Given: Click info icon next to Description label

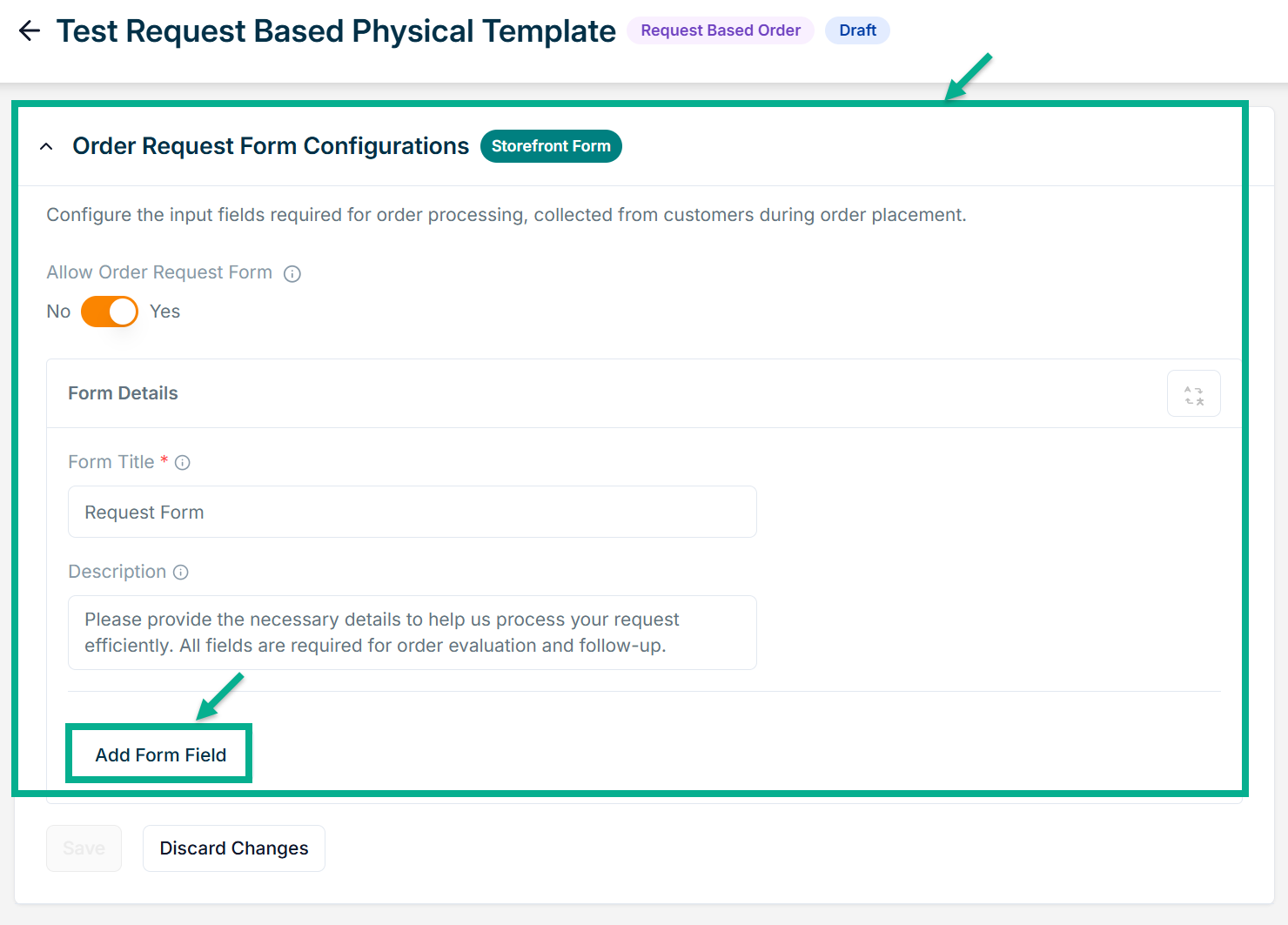Looking at the screenshot, I should [x=181, y=573].
